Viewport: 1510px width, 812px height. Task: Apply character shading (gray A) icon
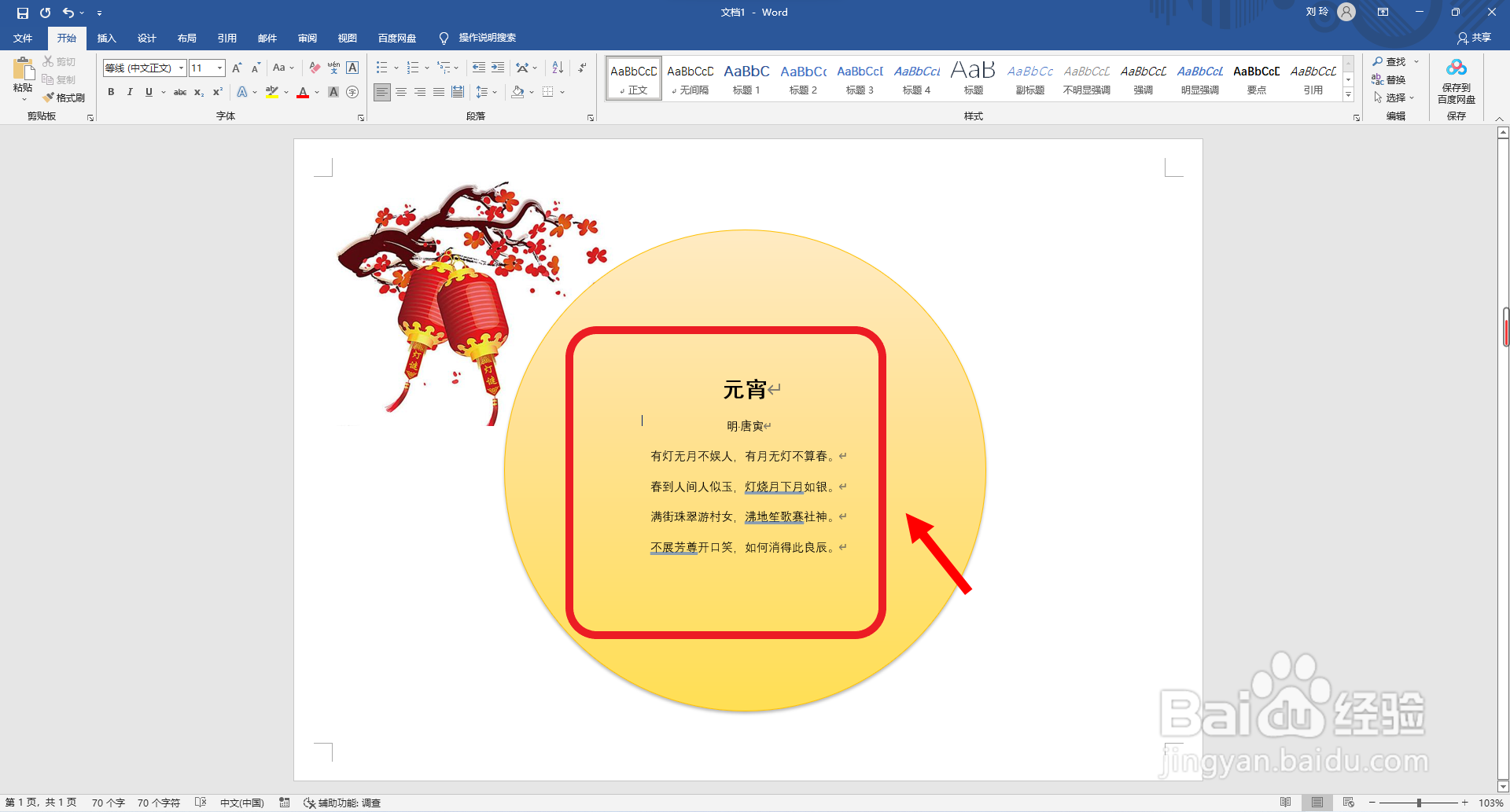[x=333, y=92]
